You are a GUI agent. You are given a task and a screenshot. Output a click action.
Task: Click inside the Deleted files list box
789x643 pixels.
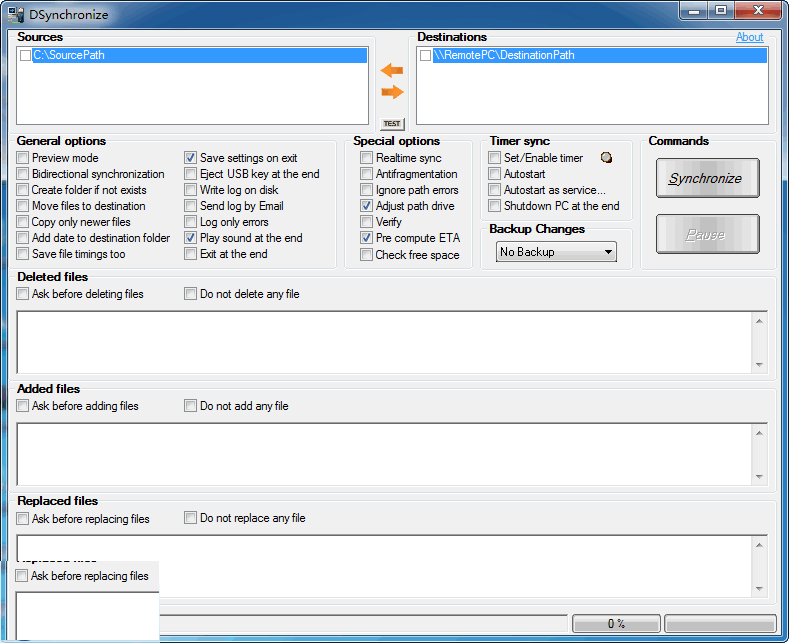[385, 343]
